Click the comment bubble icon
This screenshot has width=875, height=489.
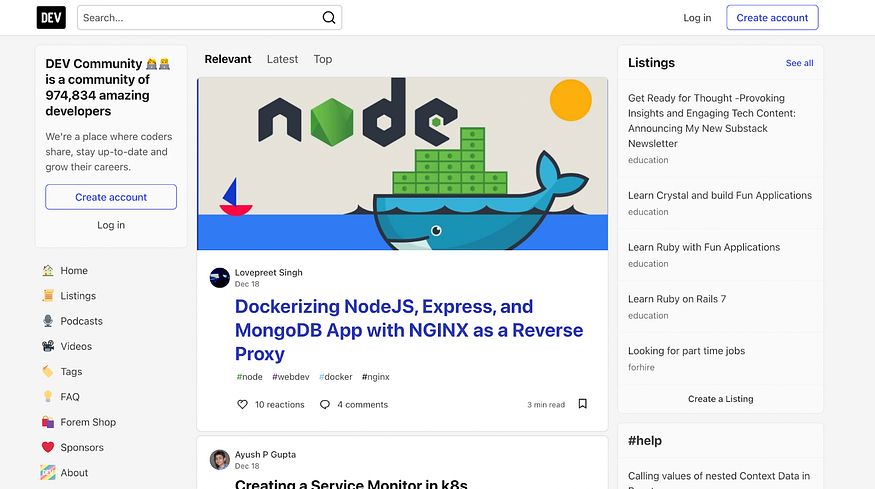(x=325, y=405)
